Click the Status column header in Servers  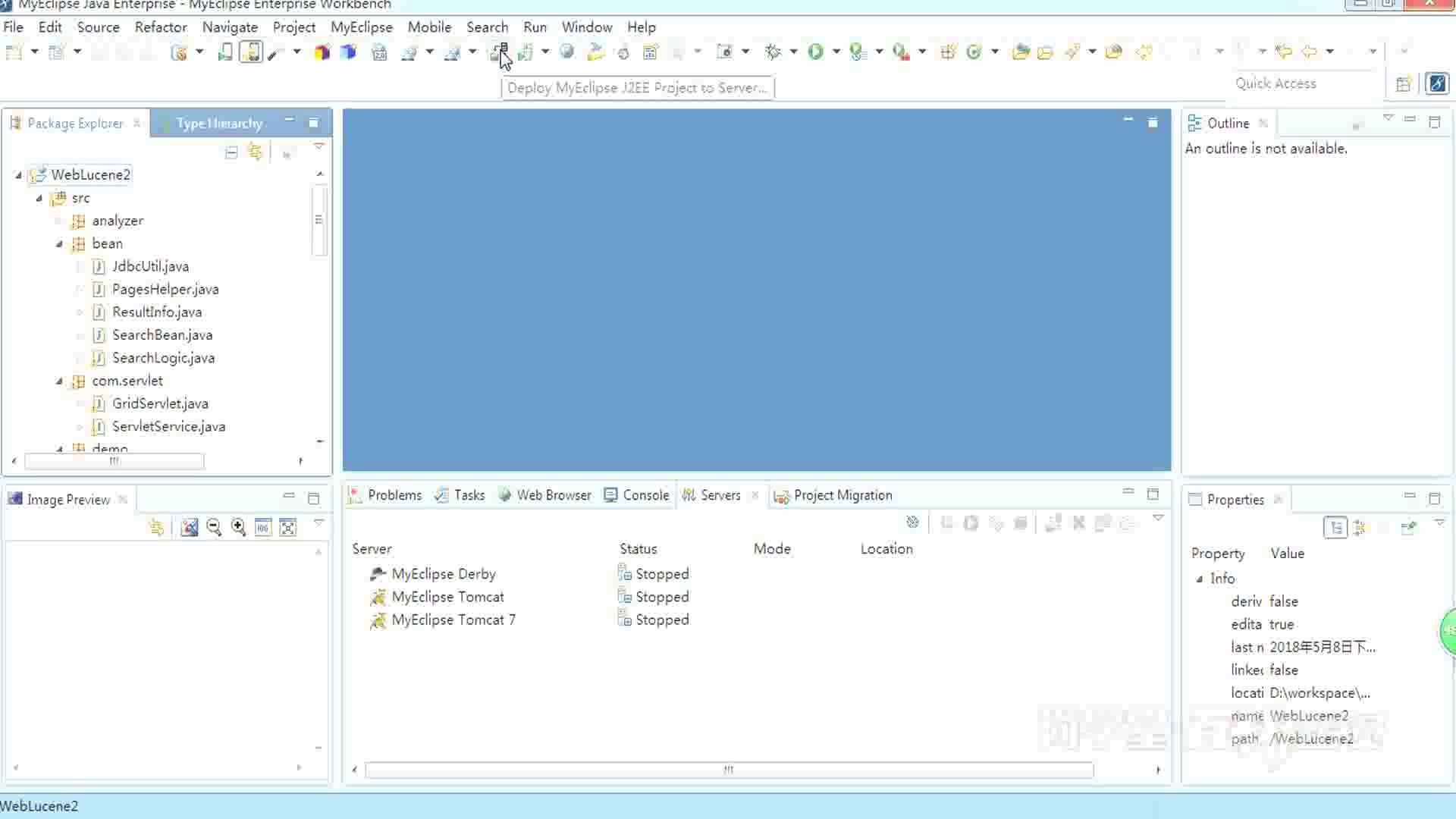(x=638, y=549)
